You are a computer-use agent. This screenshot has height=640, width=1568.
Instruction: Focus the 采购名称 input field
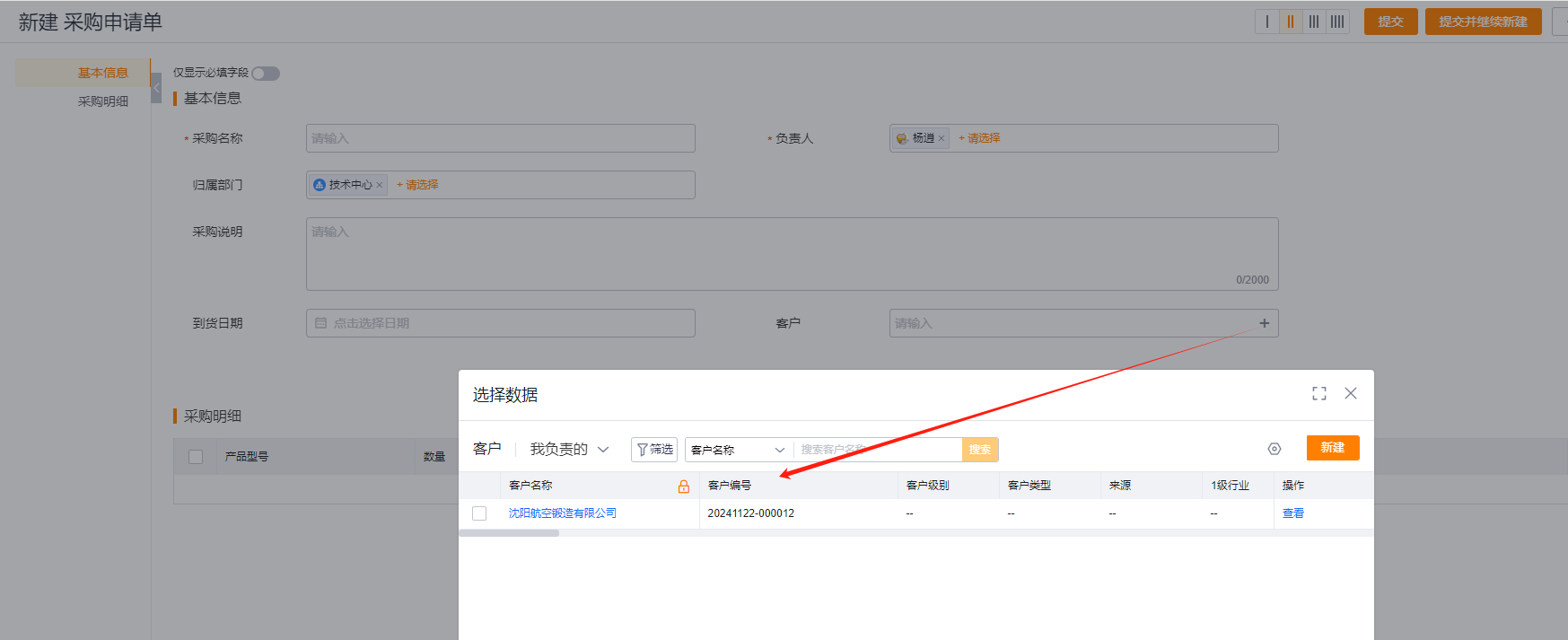click(501, 138)
